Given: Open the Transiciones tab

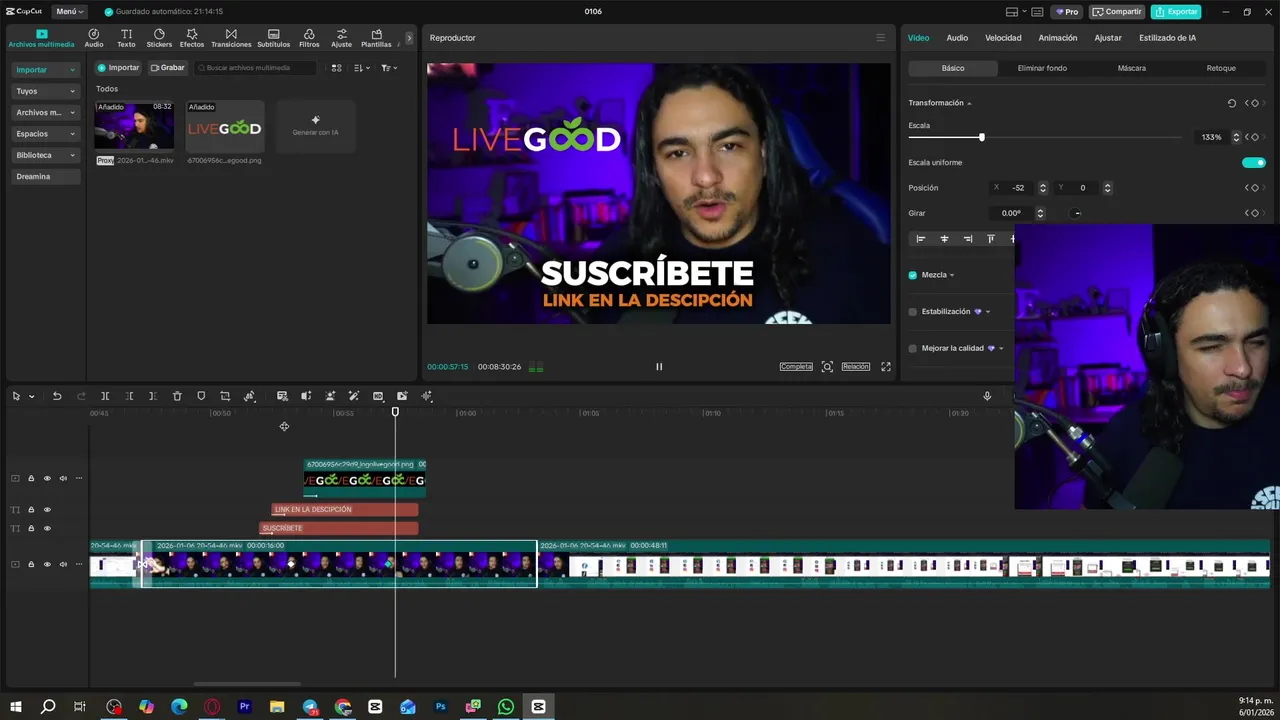Looking at the screenshot, I should pos(231,38).
